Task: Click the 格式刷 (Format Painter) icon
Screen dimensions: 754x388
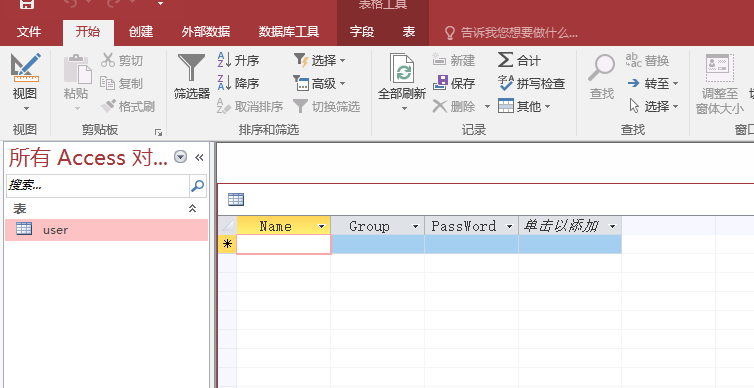Action: pos(108,106)
